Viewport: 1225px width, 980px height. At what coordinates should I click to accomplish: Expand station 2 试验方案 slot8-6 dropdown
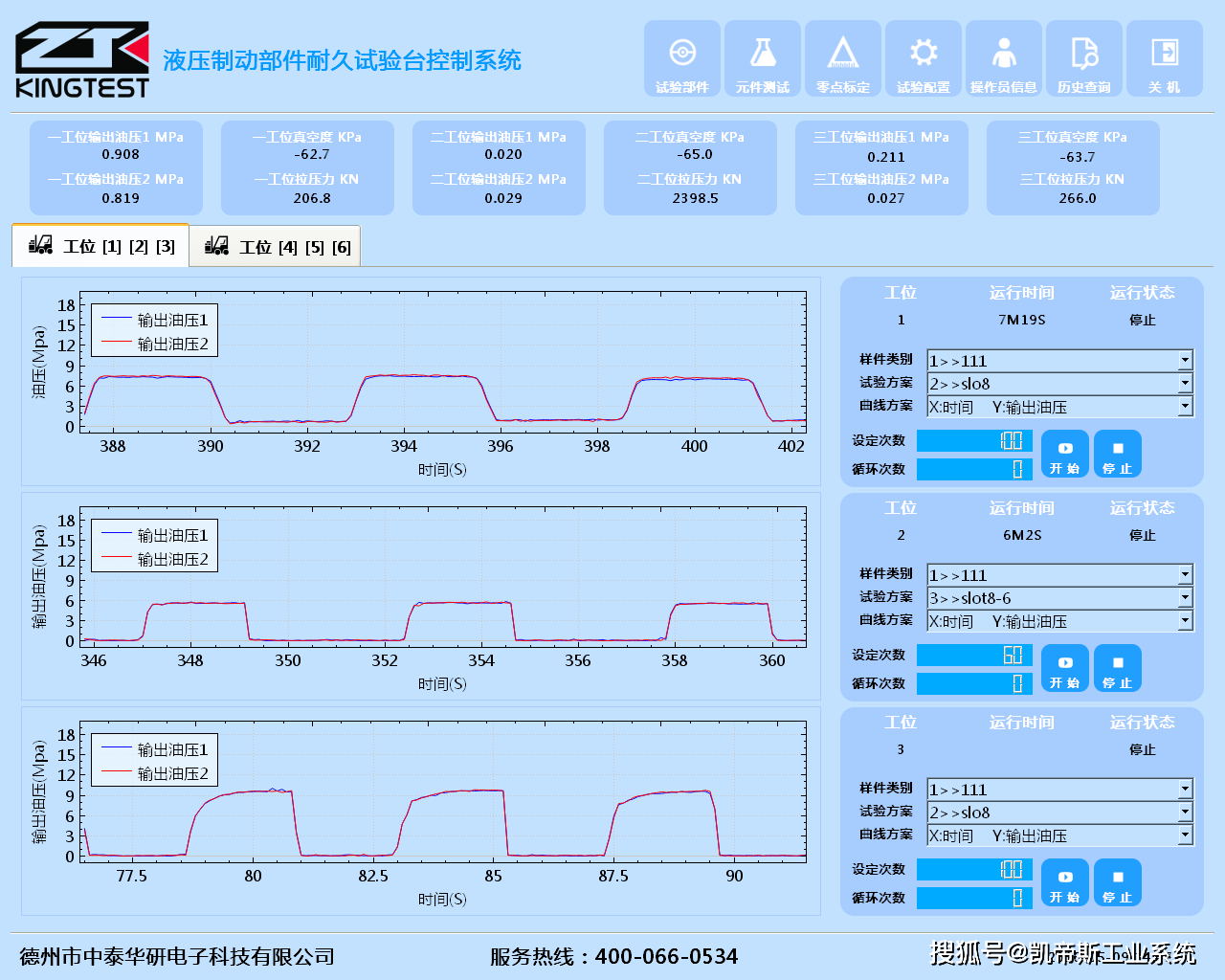(x=1185, y=598)
